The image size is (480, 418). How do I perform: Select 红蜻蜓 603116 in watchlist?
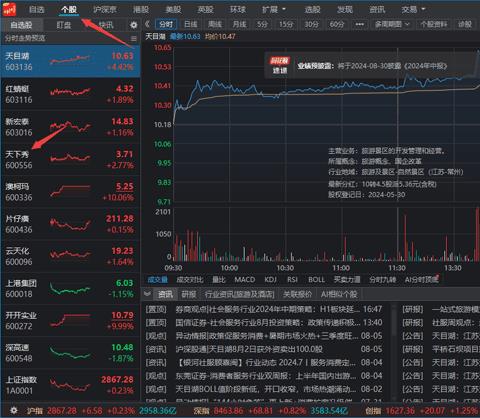(70, 94)
